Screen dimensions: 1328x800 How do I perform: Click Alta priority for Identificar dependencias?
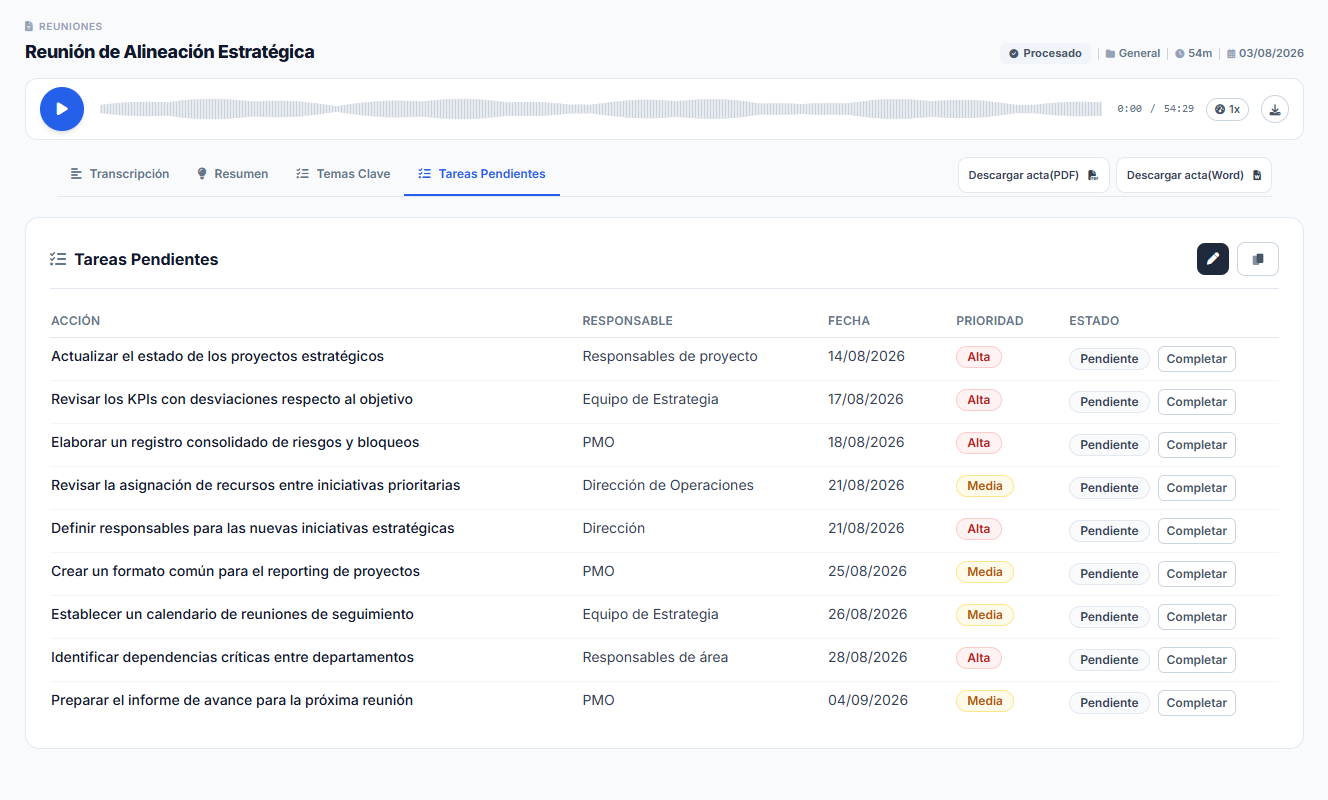click(x=979, y=658)
